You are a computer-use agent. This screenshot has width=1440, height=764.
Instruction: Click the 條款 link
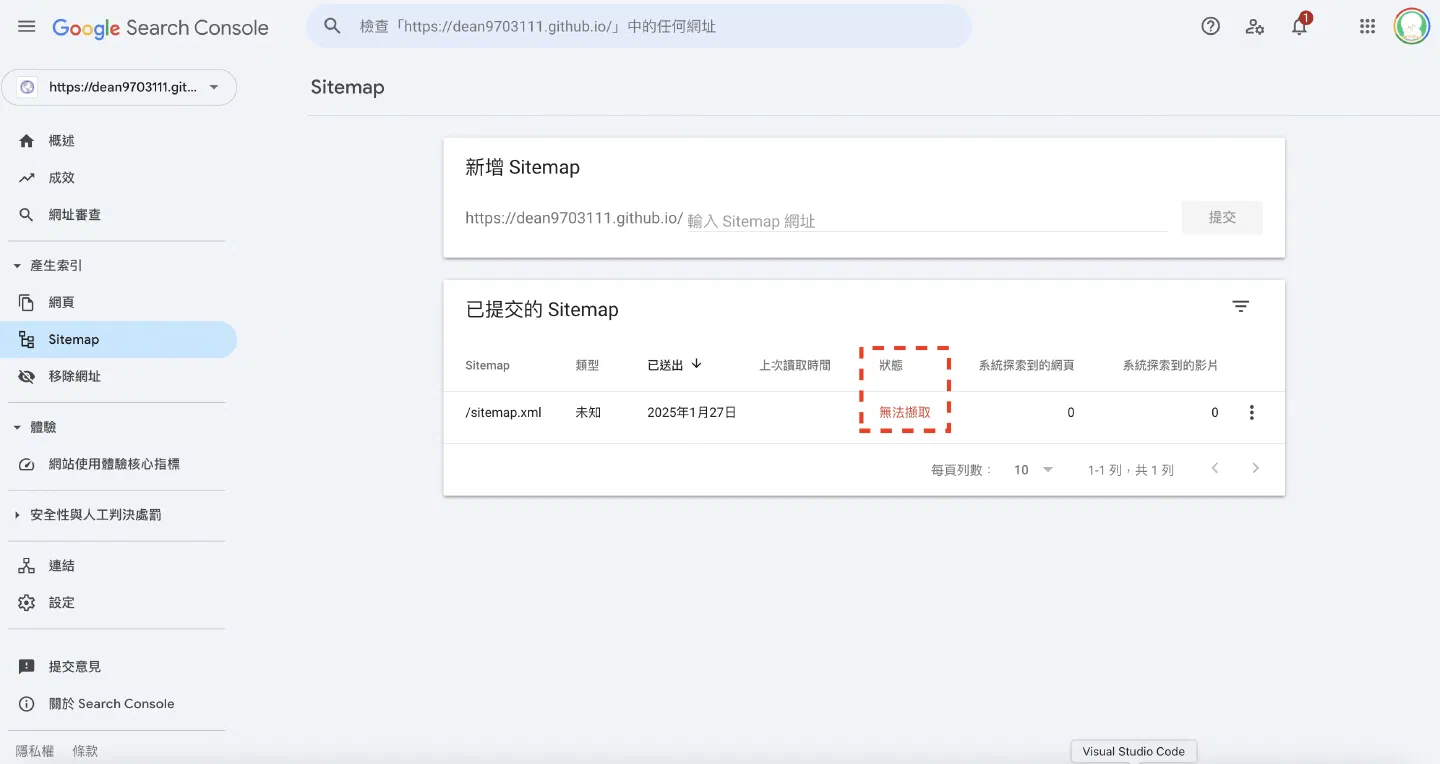pyautogui.click(x=85, y=751)
